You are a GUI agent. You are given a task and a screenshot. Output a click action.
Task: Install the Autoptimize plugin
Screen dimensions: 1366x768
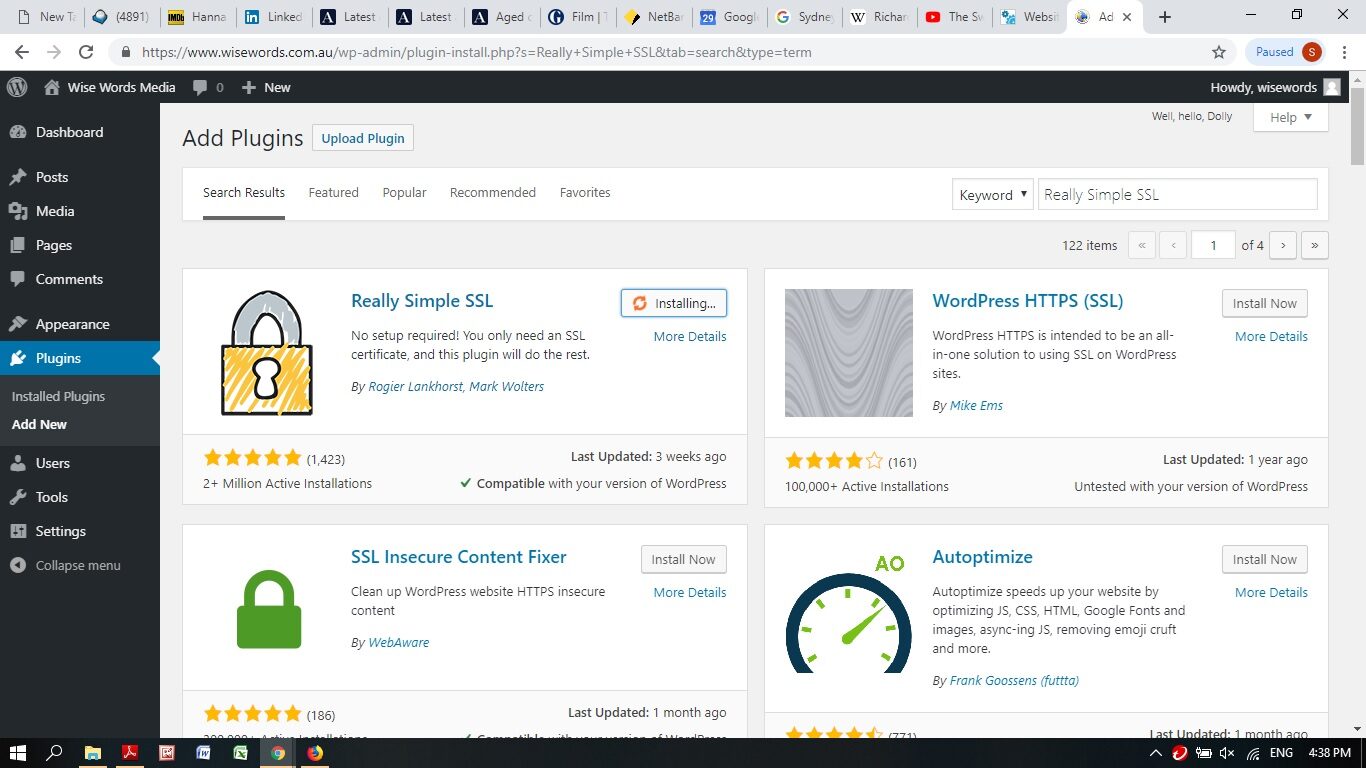(1264, 559)
